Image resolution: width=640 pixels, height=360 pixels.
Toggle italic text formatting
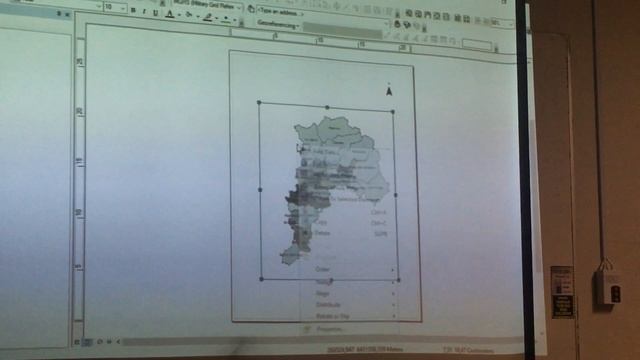coord(144,12)
